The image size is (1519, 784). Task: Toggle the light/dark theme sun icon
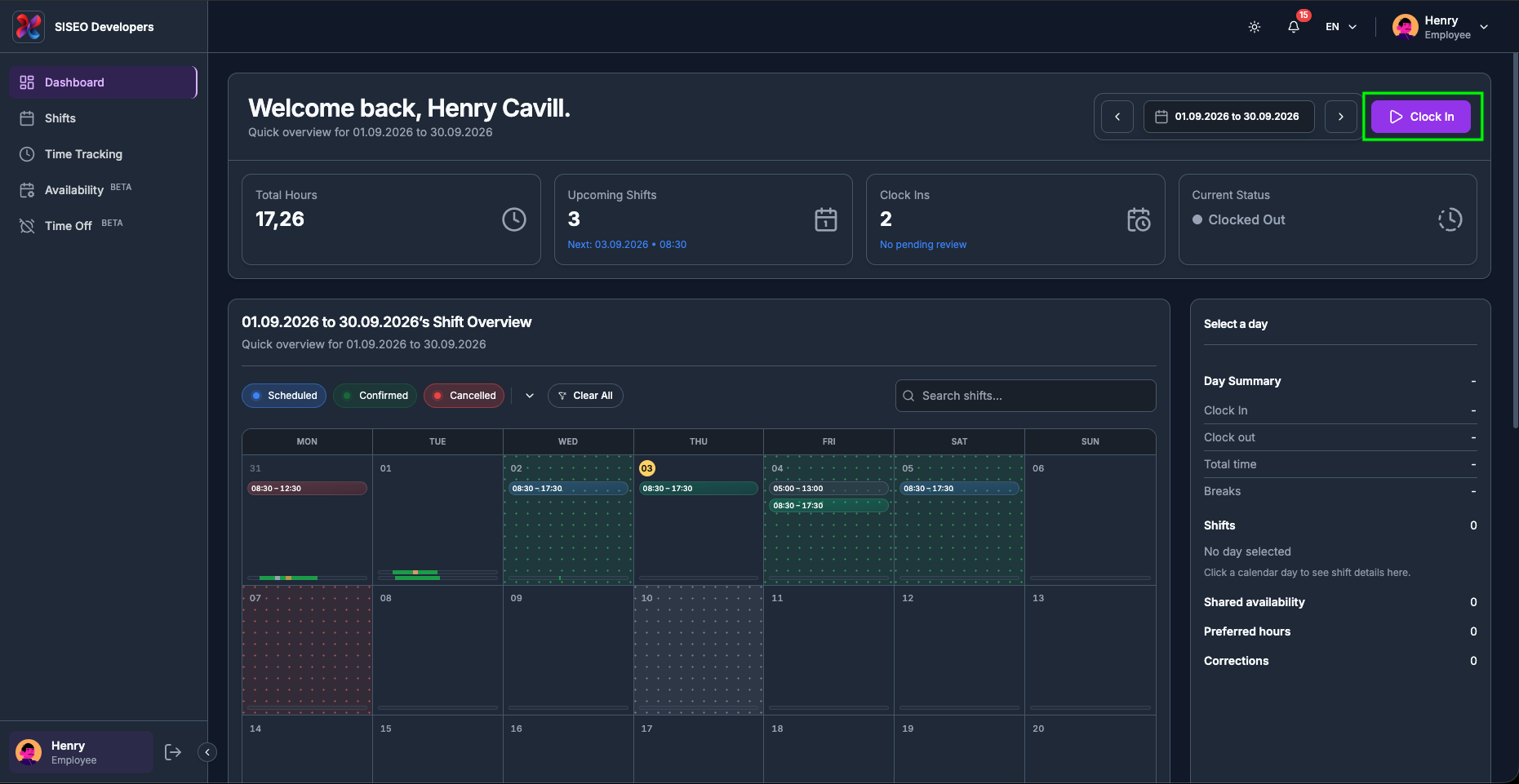(1255, 27)
